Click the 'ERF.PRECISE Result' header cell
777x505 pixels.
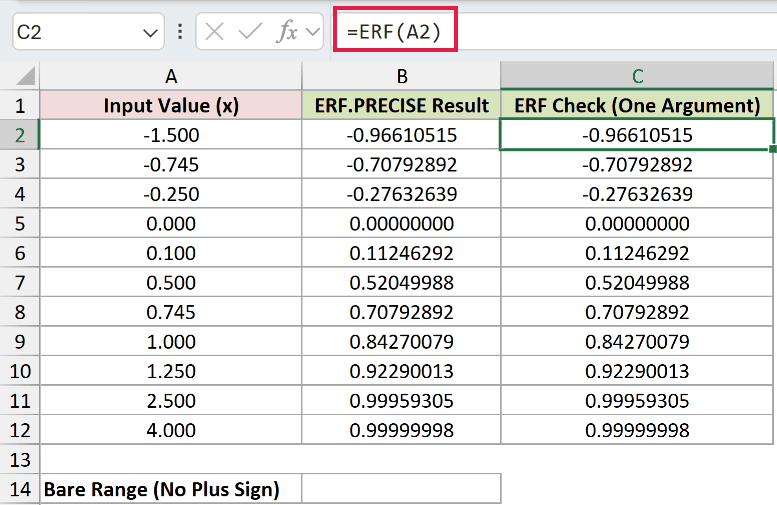coord(401,105)
